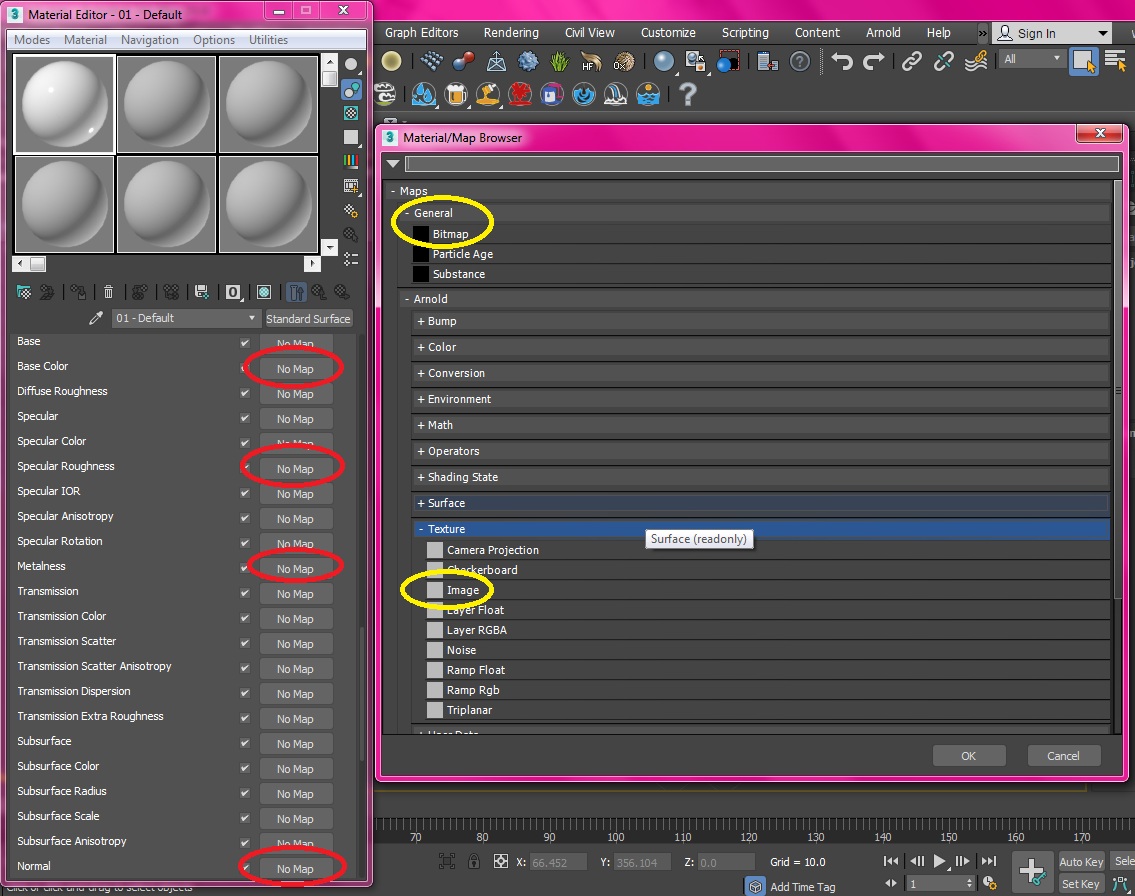Click the Sample Type sphere icon
This screenshot has height=896, width=1135.
351,64
